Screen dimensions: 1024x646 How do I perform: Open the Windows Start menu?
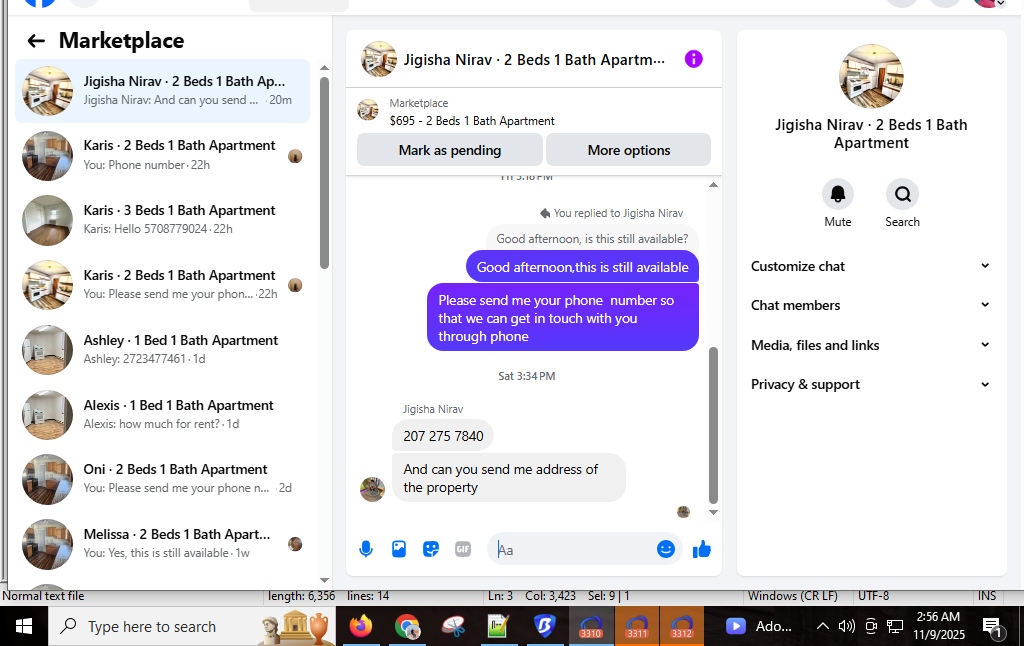24,626
